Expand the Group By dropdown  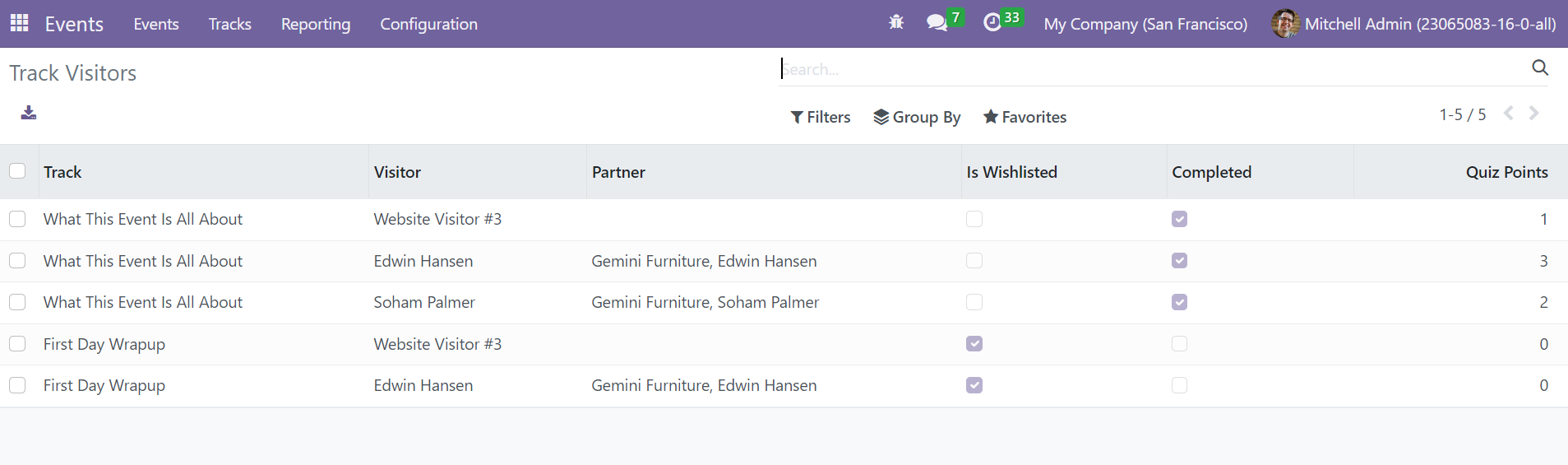(917, 117)
